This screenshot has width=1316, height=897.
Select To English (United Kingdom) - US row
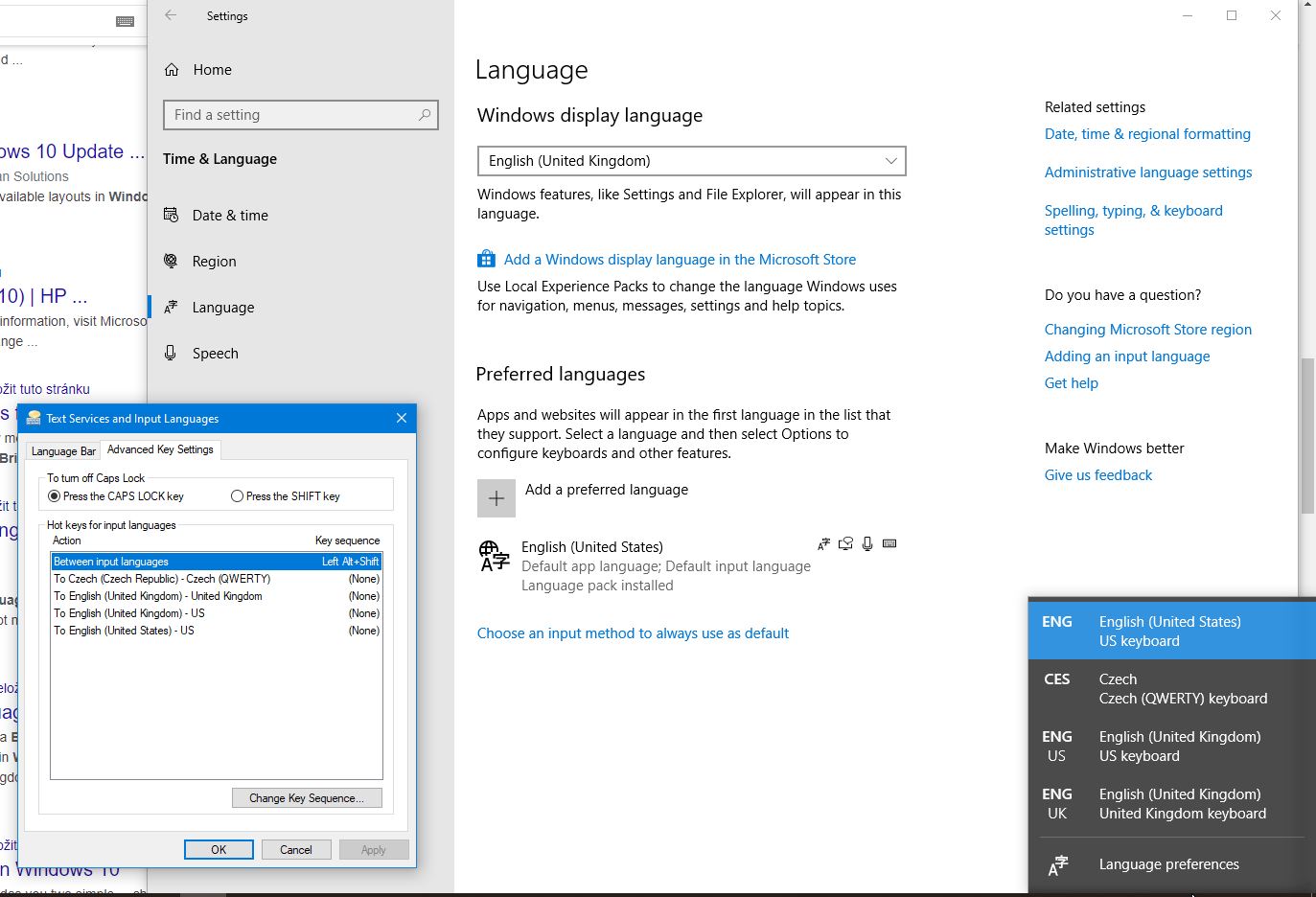point(217,613)
